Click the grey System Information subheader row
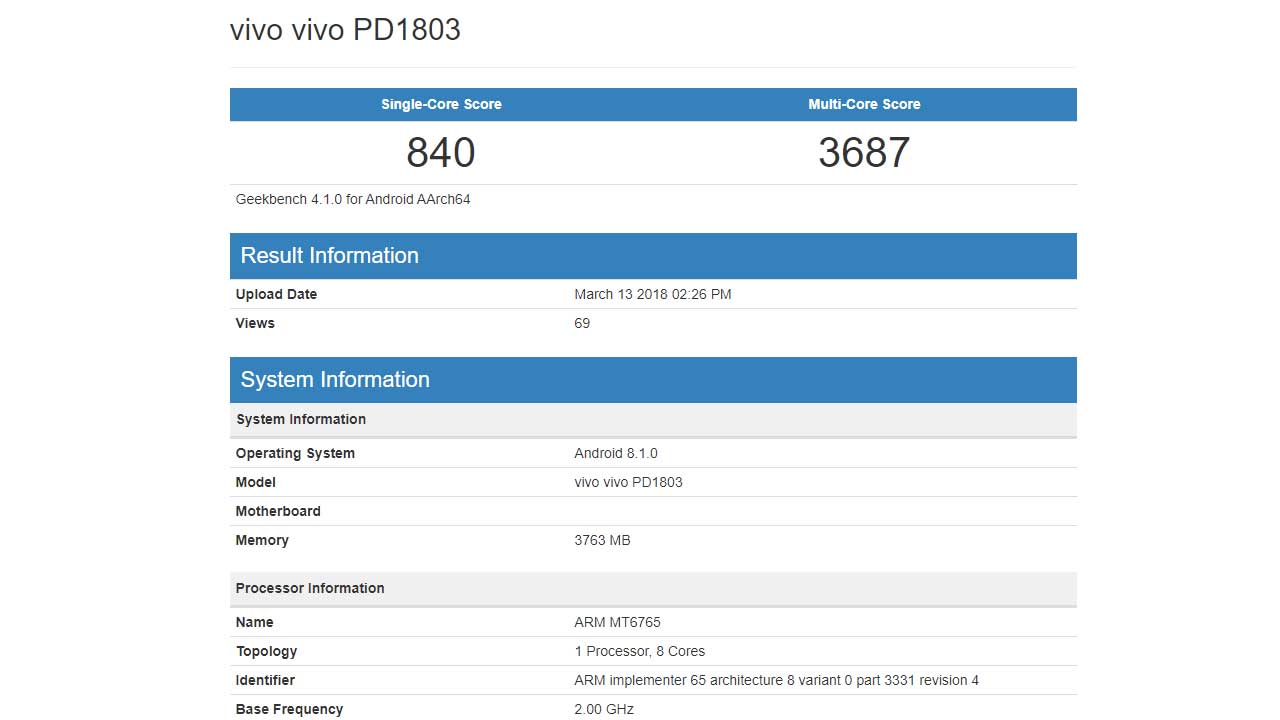Screen dimensions: 1280x720 coord(653,419)
